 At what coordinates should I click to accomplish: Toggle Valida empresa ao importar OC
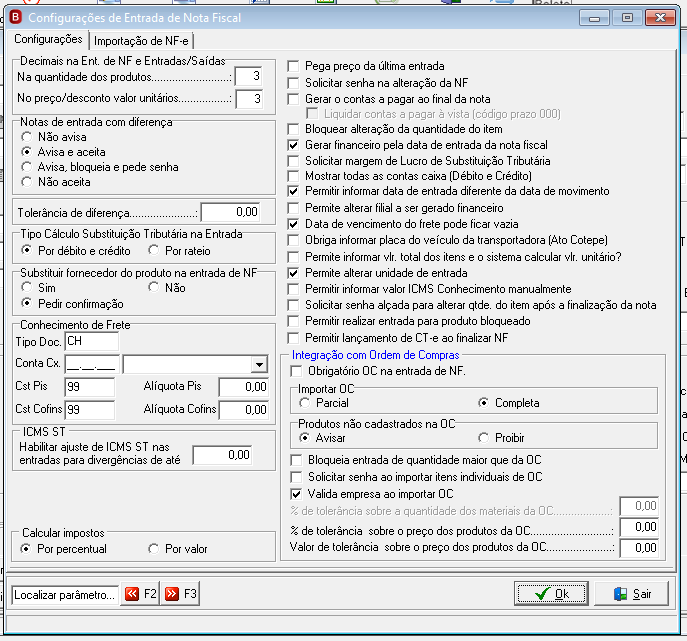[x=296, y=494]
